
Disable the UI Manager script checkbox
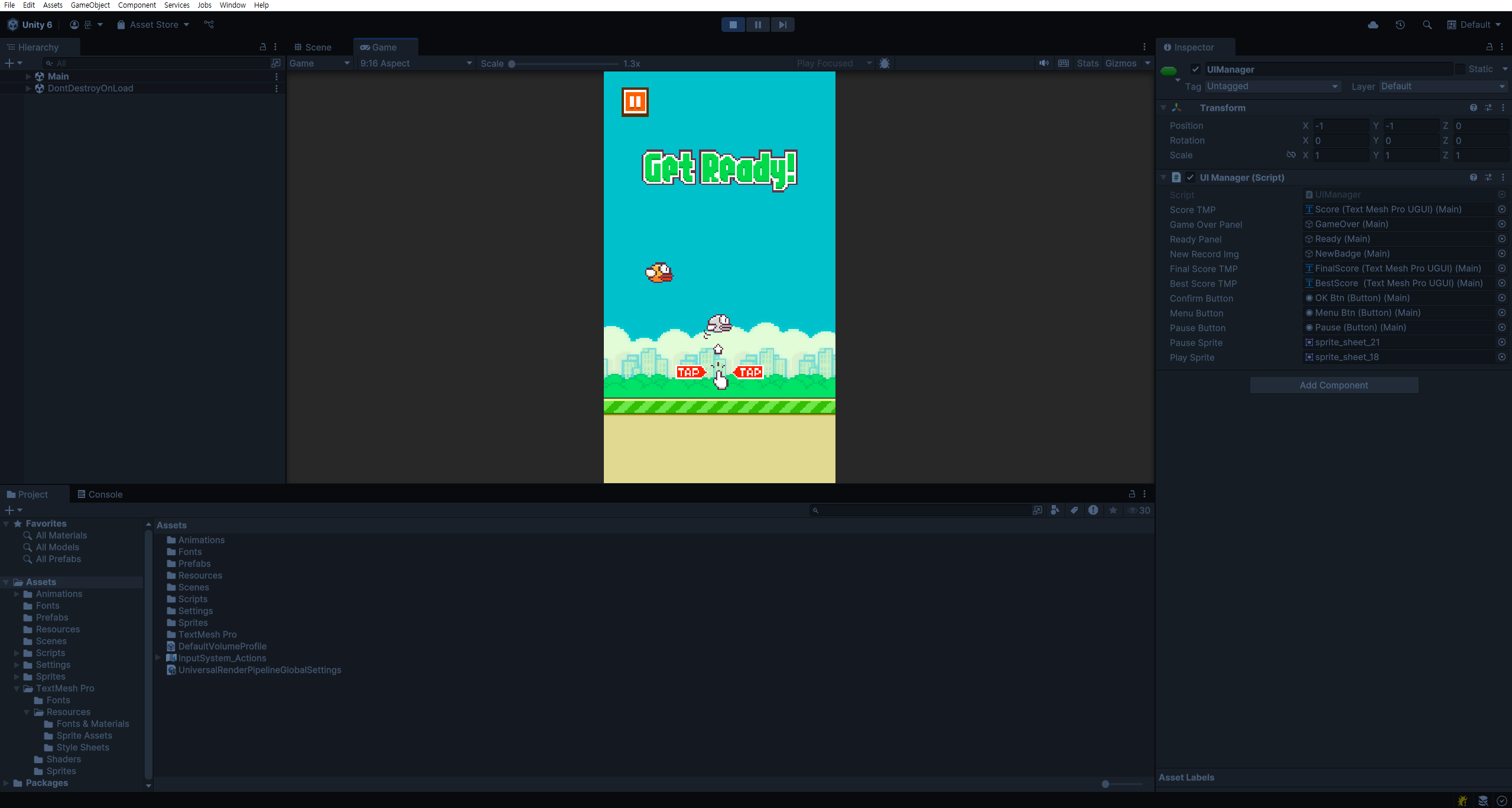[1190, 177]
